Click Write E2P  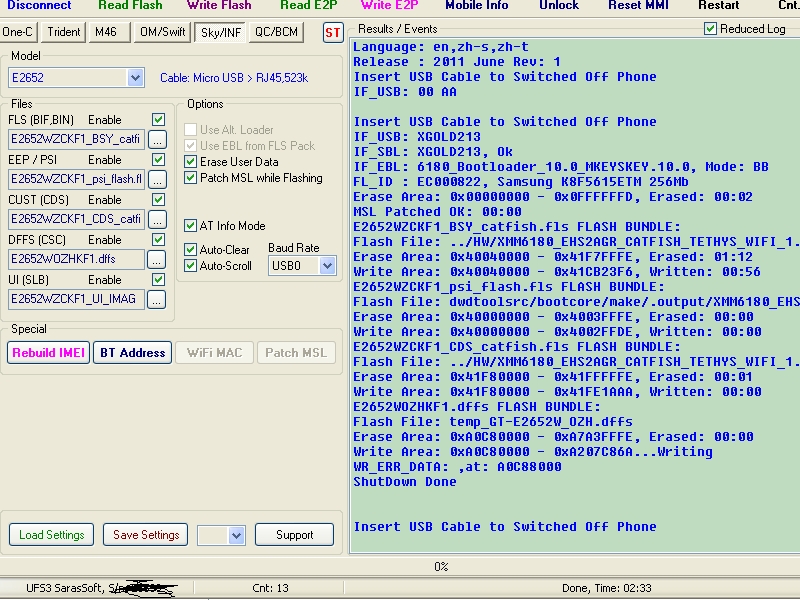click(389, 6)
